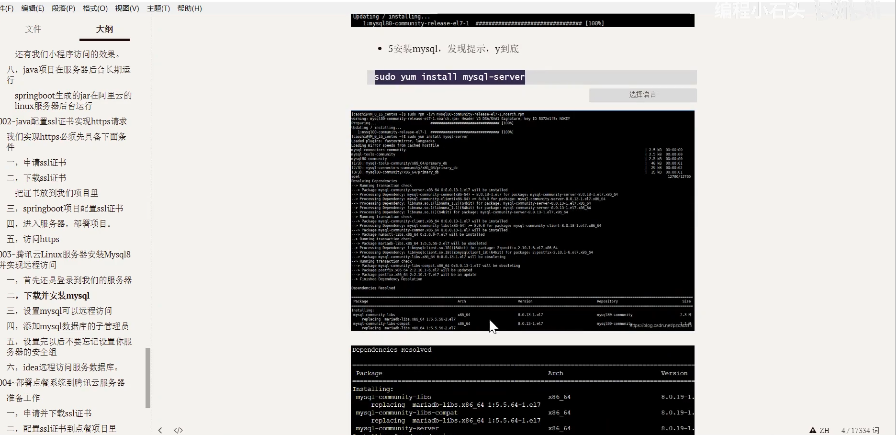This screenshot has height=435, width=896.
Task: Jump to outline item 还有我们小程序访问的效果
Action: (x=67, y=54)
